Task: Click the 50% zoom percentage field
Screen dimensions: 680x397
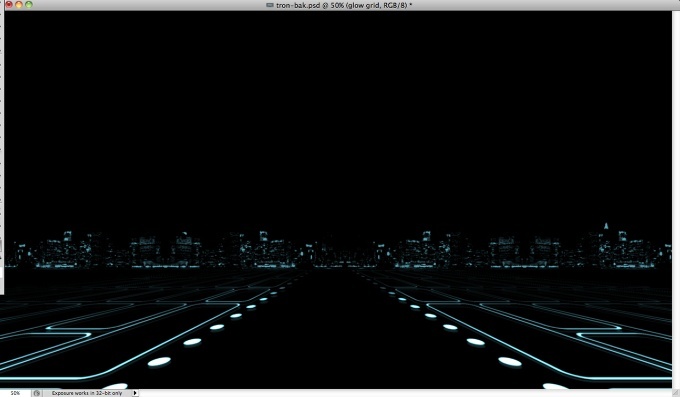Action: [16, 393]
